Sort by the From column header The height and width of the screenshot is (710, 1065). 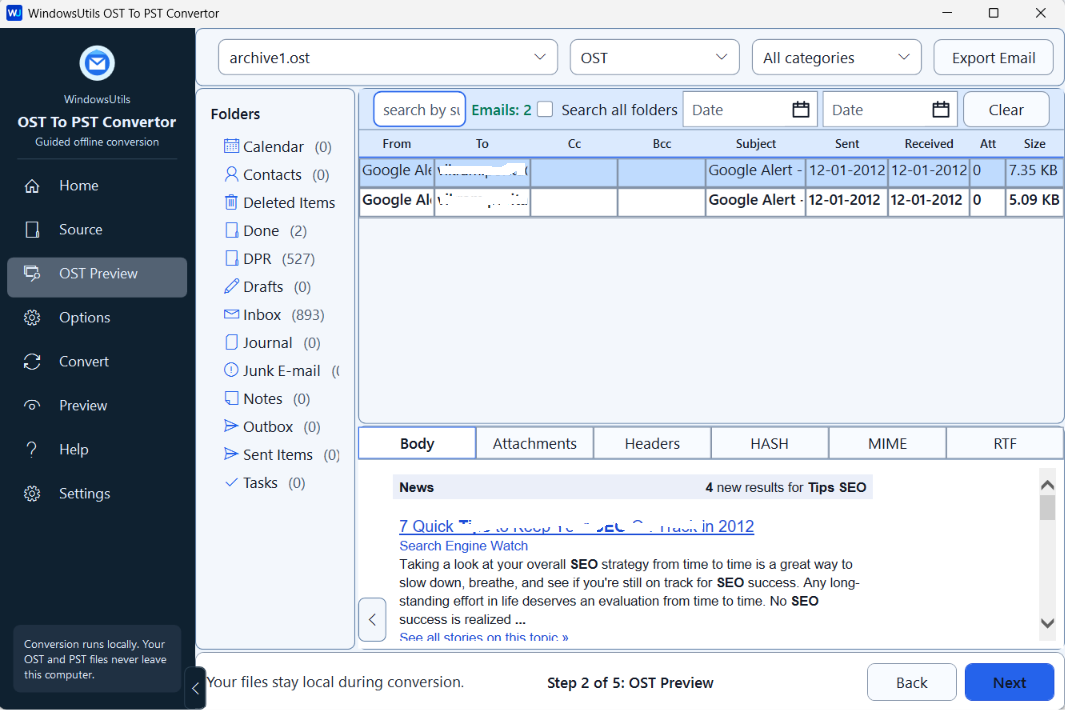click(397, 143)
